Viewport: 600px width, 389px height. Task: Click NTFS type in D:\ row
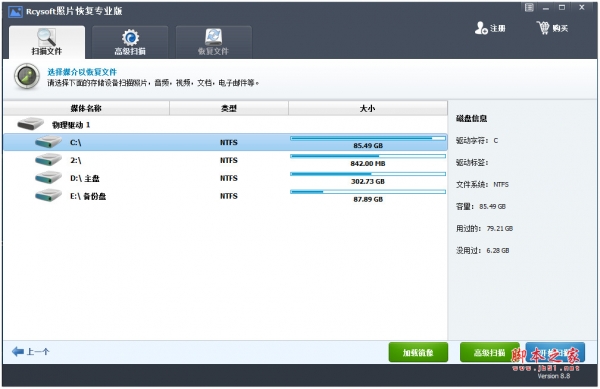[x=229, y=178]
